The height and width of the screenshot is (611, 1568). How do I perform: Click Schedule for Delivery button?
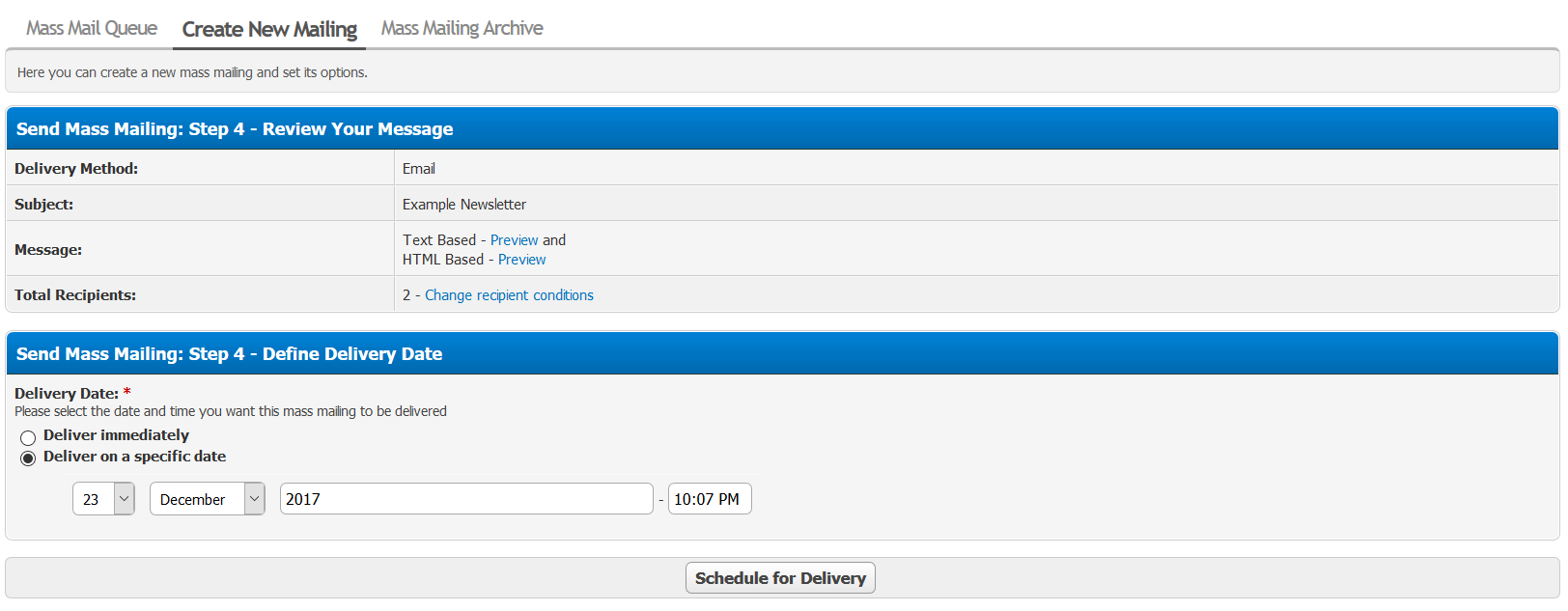pos(780,578)
